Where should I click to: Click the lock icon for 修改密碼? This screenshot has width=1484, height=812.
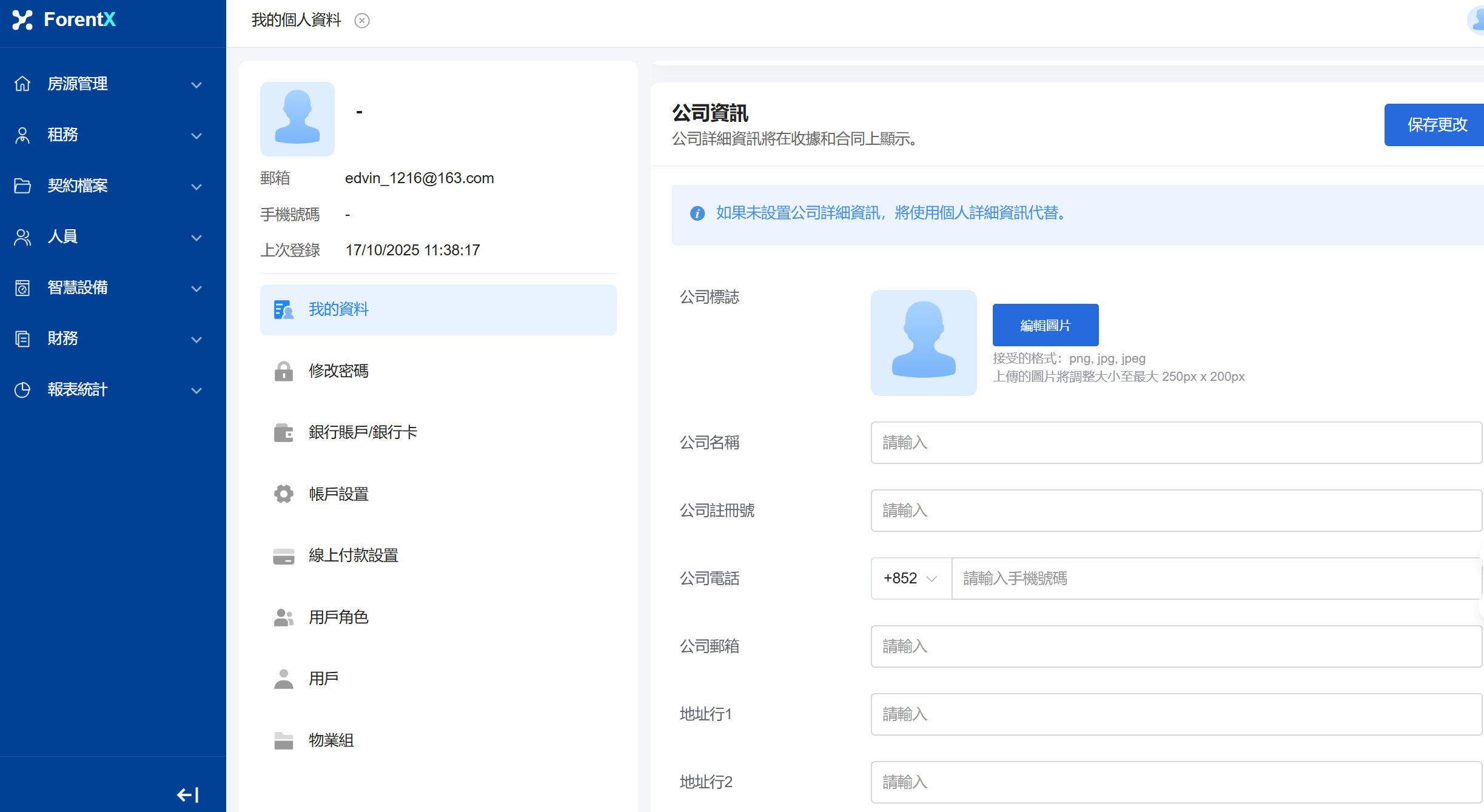pos(283,371)
